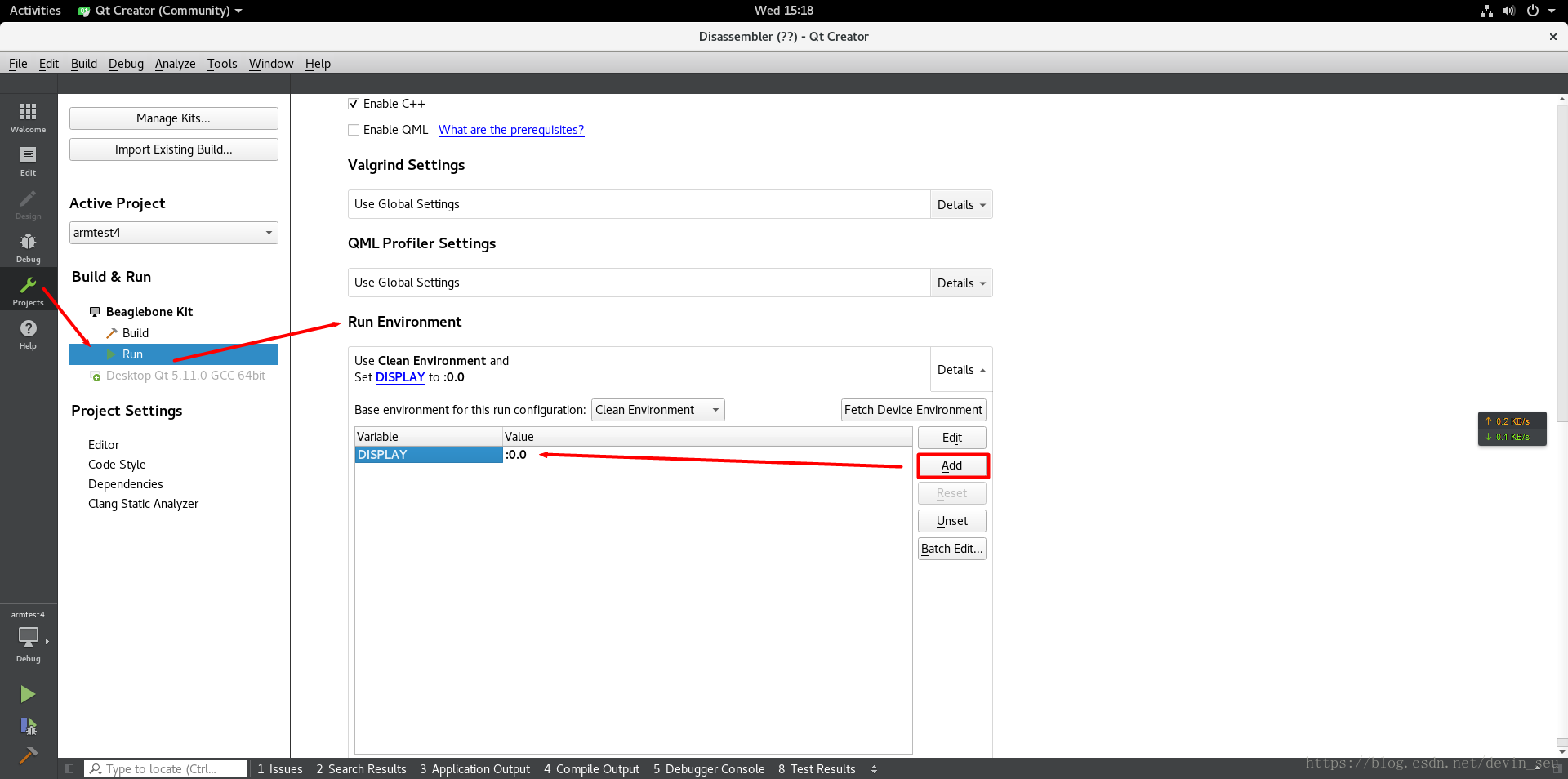
Task: Click the DISPLAY link in summary
Action: click(x=400, y=377)
